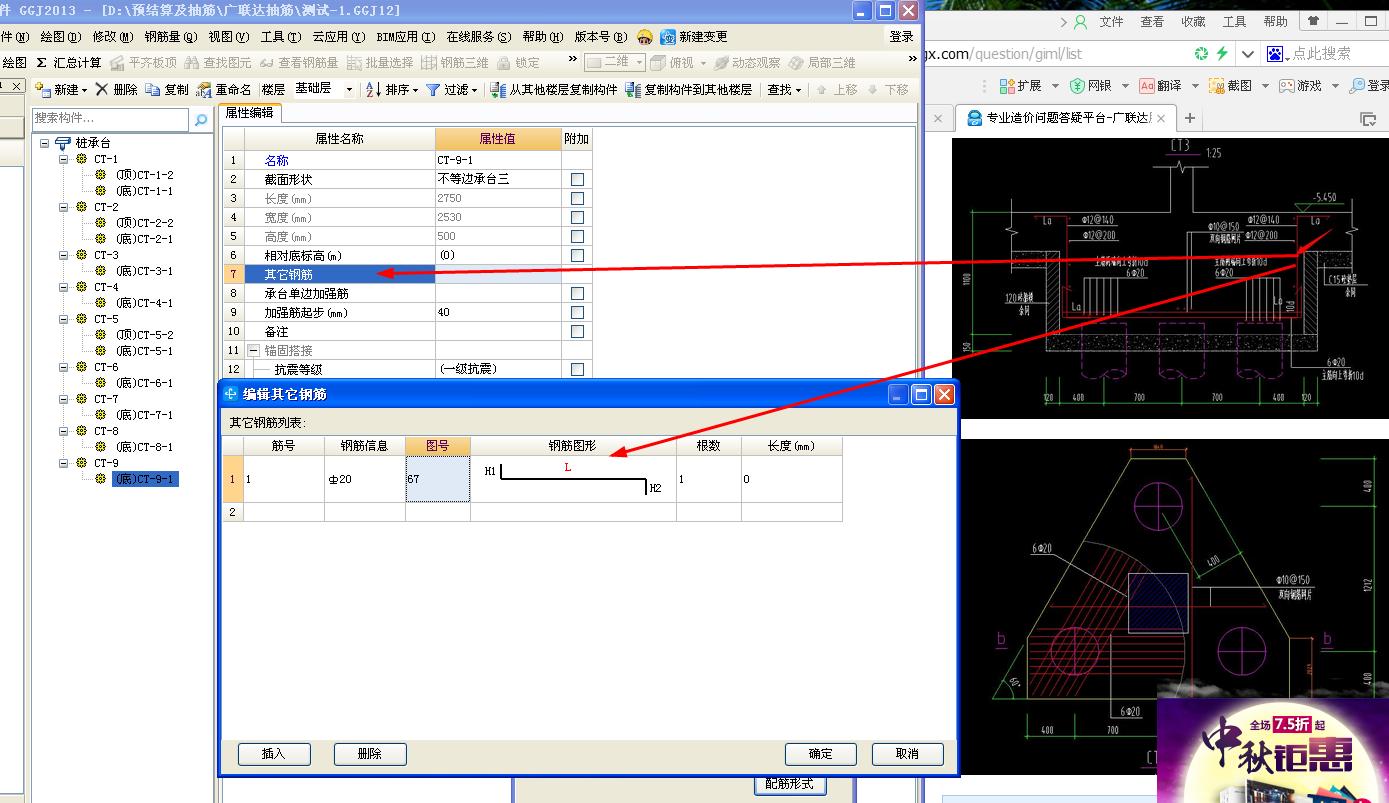Click the Baidu paw search engine icon
1389x803 pixels.
[1275, 53]
